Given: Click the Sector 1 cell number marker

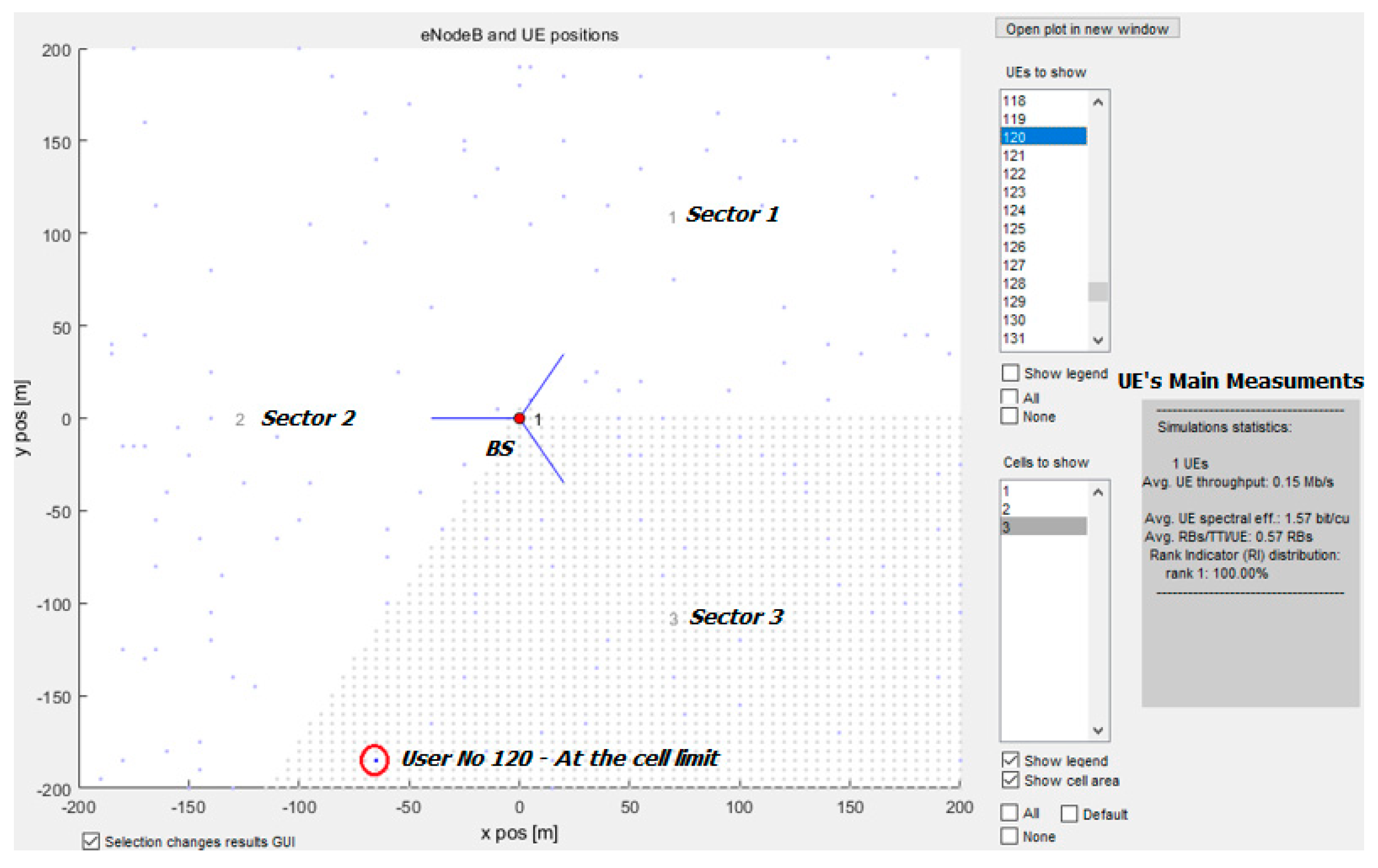Looking at the screenshot, I should [x=672, y=218].
